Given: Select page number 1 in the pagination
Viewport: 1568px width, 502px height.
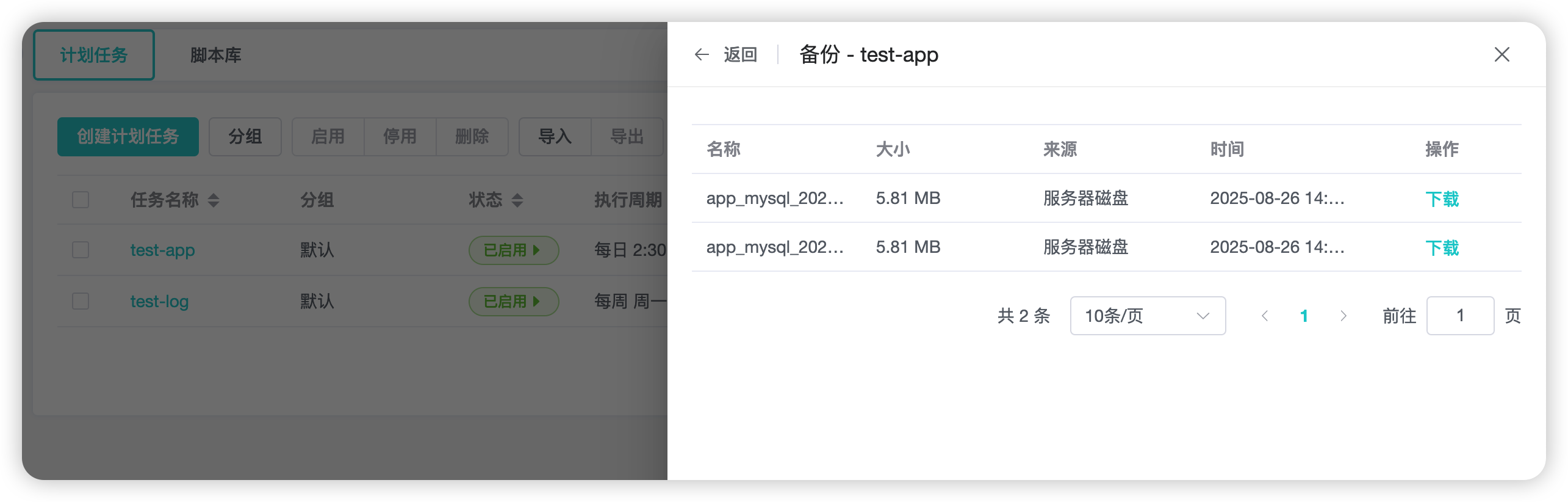Looking at the screenshot, I should [1304, 316].
